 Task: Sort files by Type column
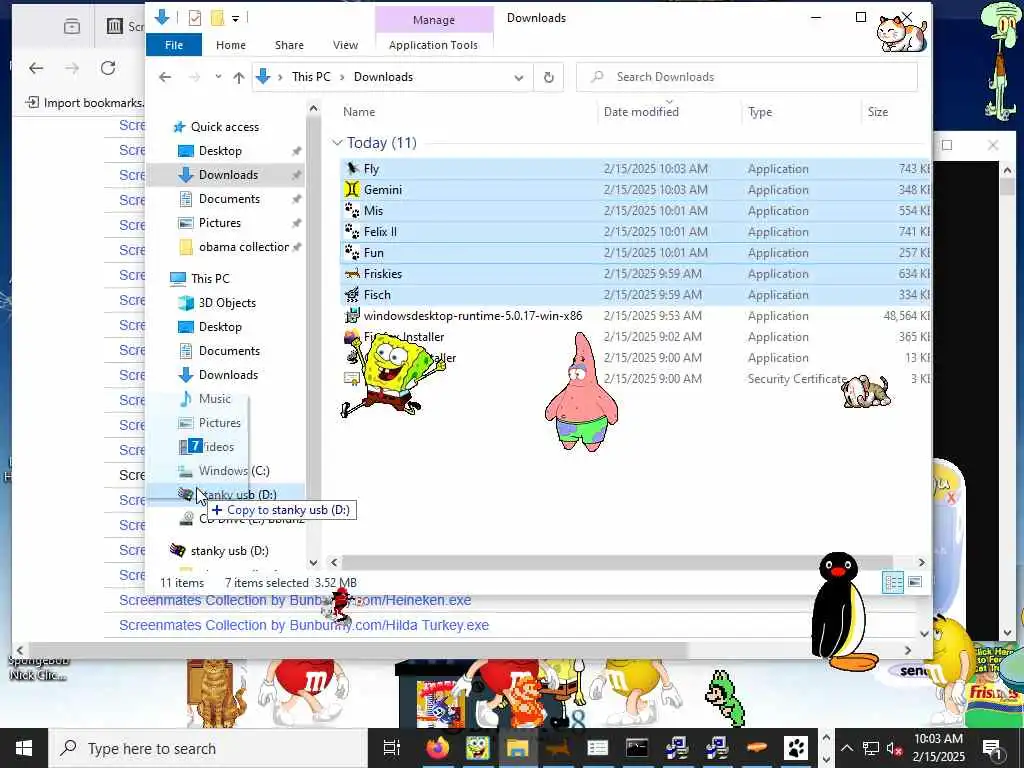point(760,112)
